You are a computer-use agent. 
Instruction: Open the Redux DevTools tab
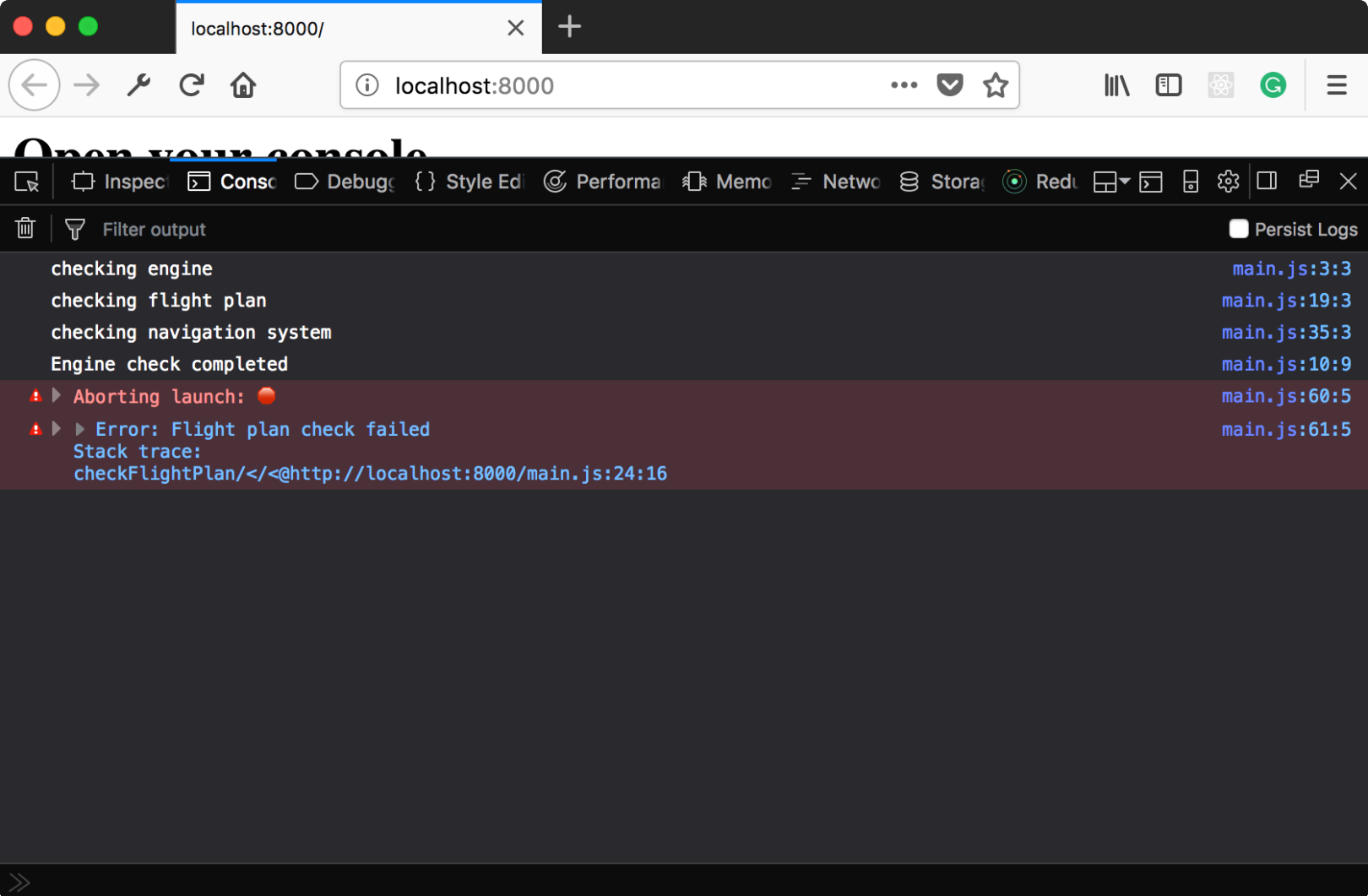1040,182
